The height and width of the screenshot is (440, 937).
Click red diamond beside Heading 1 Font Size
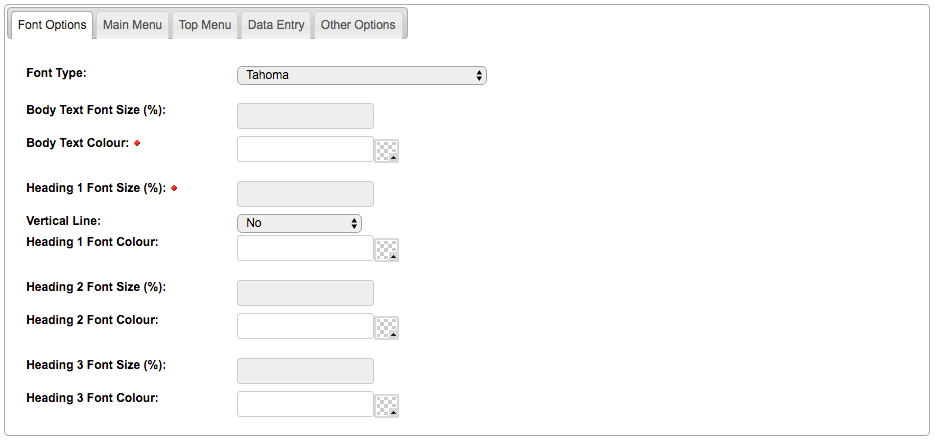(174, 188)
